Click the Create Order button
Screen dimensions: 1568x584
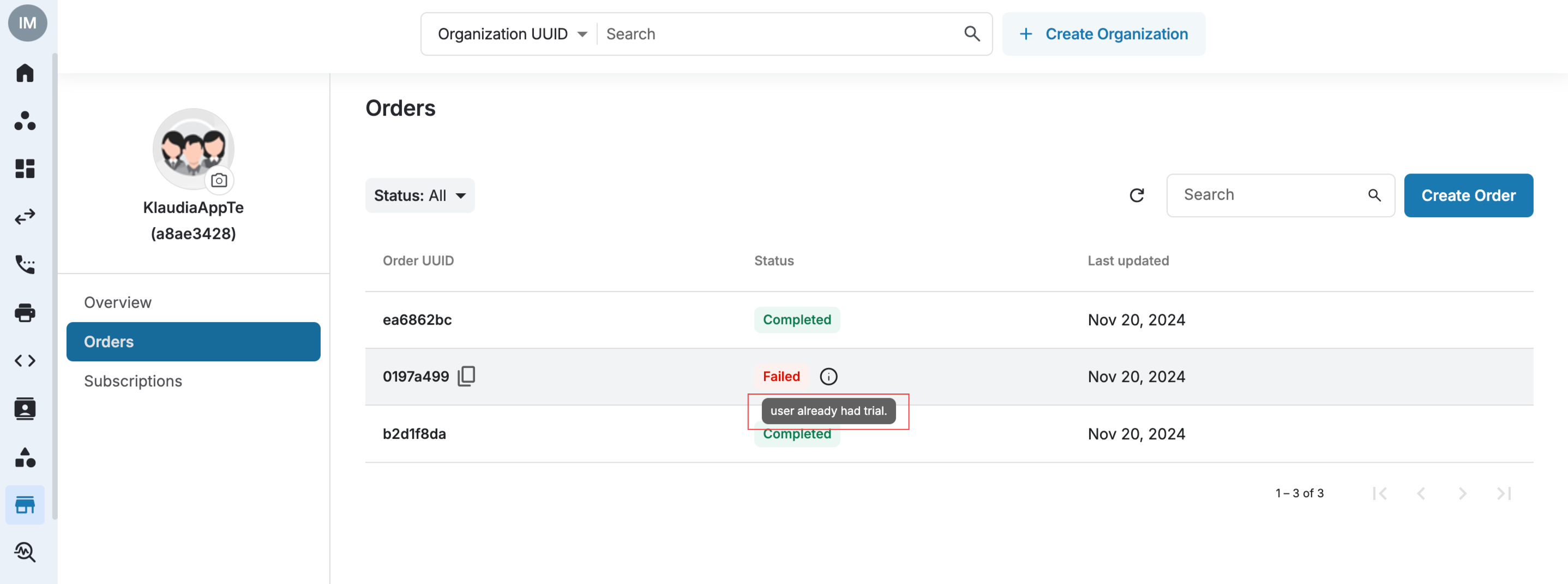[x=1468, y=195]
